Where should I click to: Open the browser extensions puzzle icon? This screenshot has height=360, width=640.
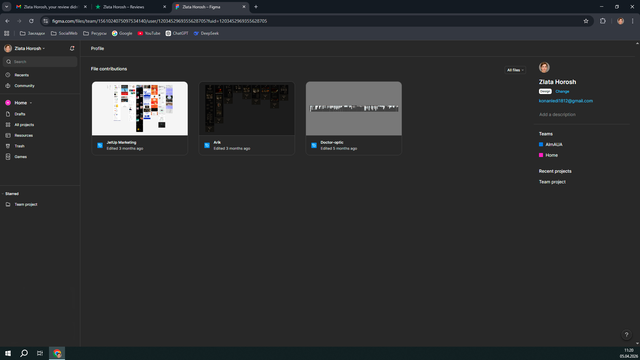[x=603, y=21]
